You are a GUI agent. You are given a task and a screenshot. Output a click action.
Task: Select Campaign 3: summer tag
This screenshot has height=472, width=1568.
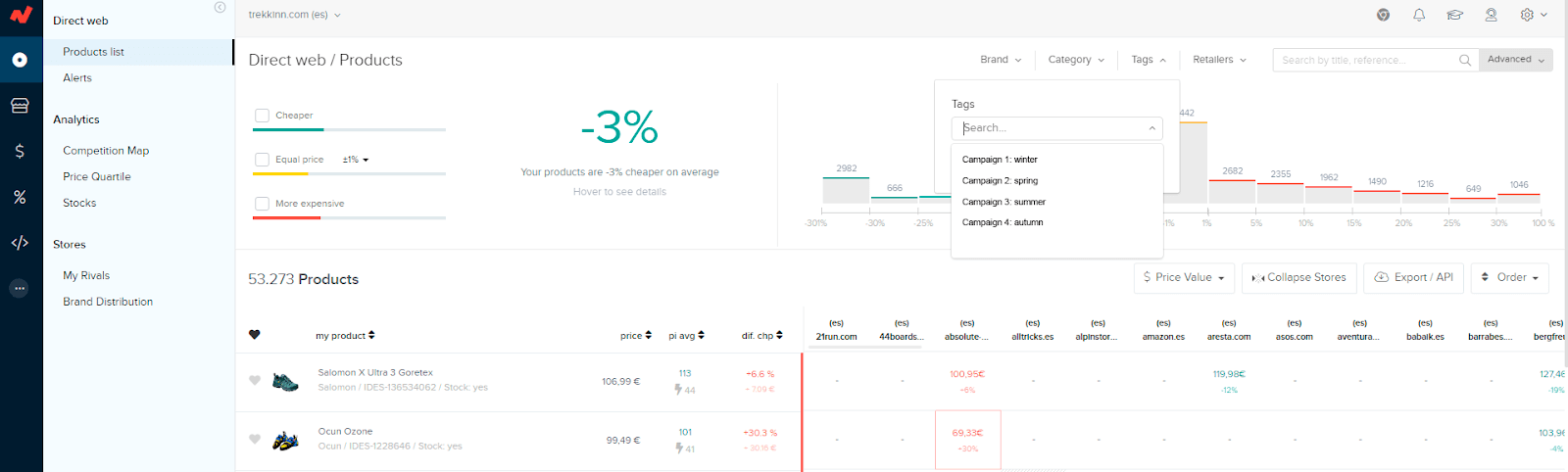1004,203
